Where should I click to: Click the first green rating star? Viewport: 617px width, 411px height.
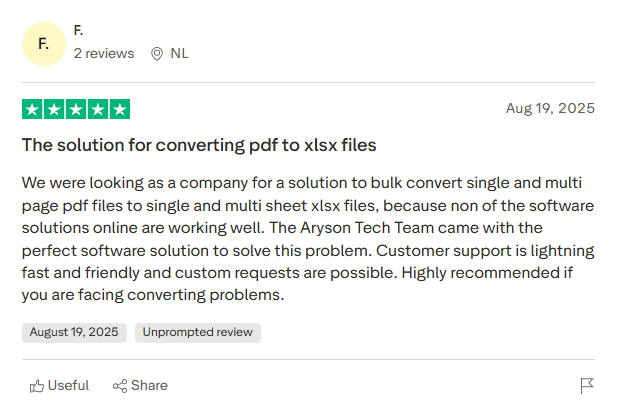32,109
